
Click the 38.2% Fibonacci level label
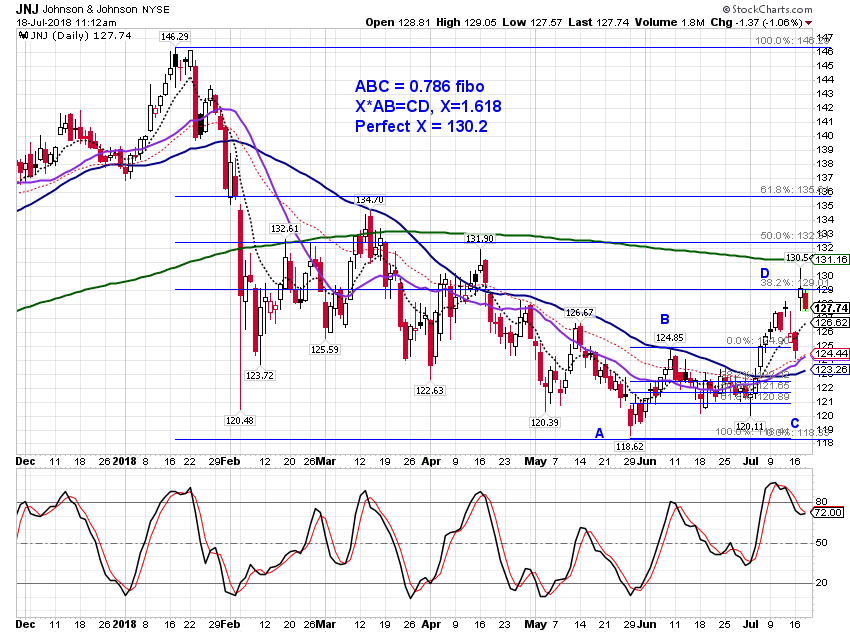pyautogui.click(x=794, y=282)
